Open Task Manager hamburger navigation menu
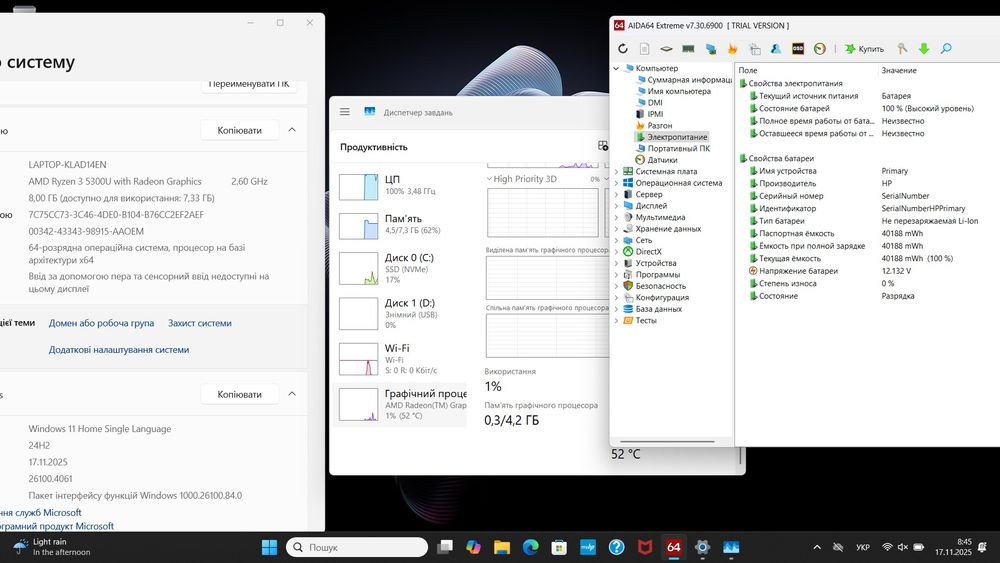 click(345, 112)
